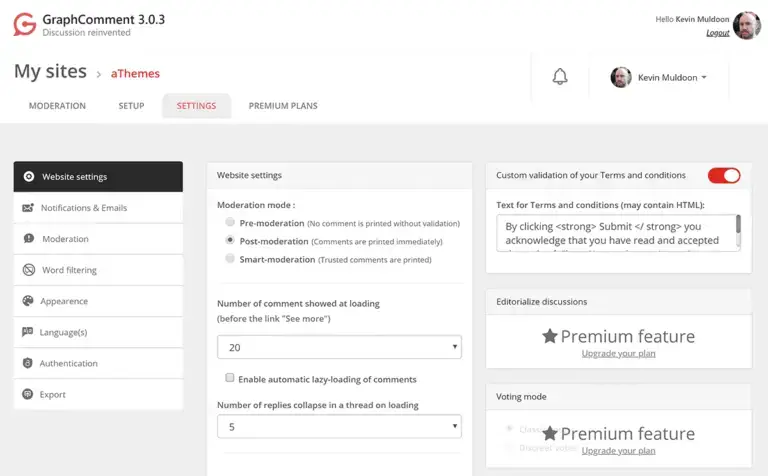Click the large profile photo beside Logout

[747, 25]
